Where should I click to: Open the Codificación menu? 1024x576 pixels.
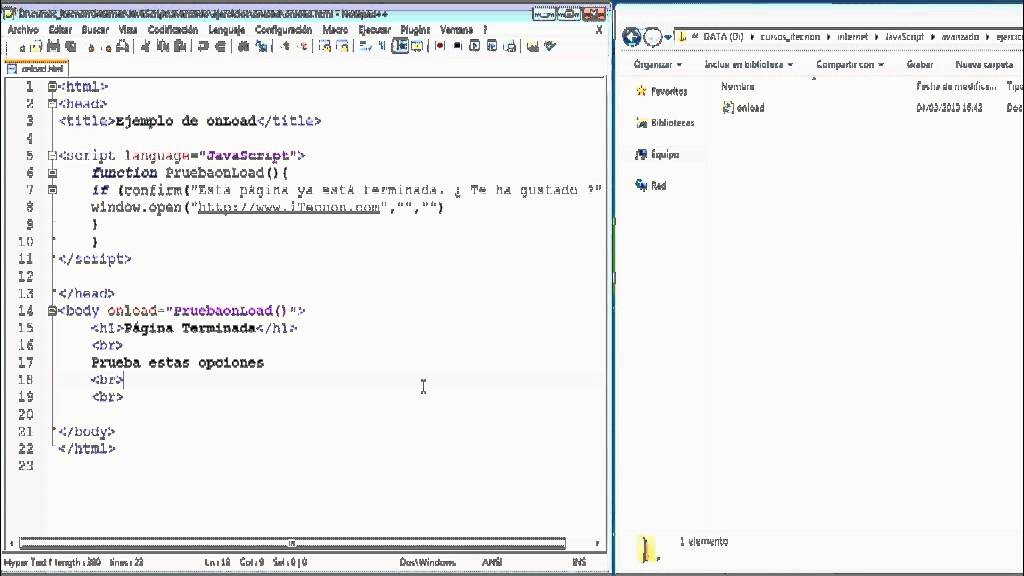172,29
